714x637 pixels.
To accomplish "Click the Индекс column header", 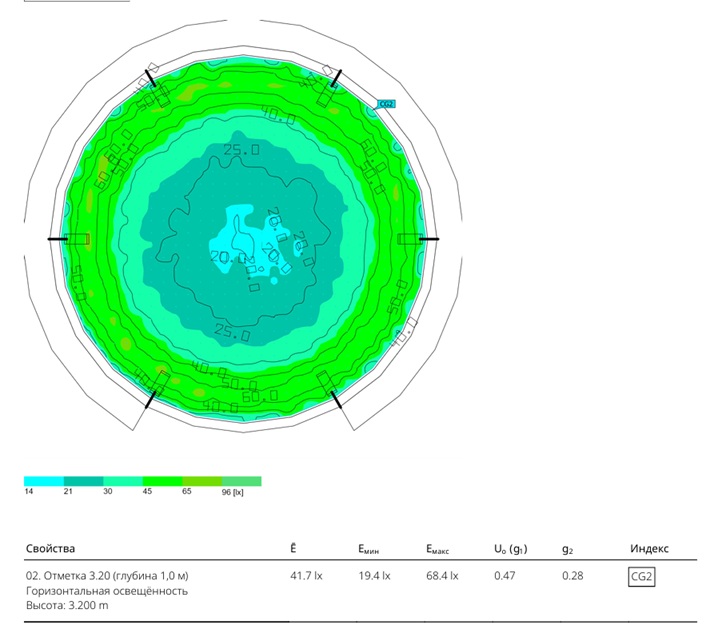I will (649, 549).
